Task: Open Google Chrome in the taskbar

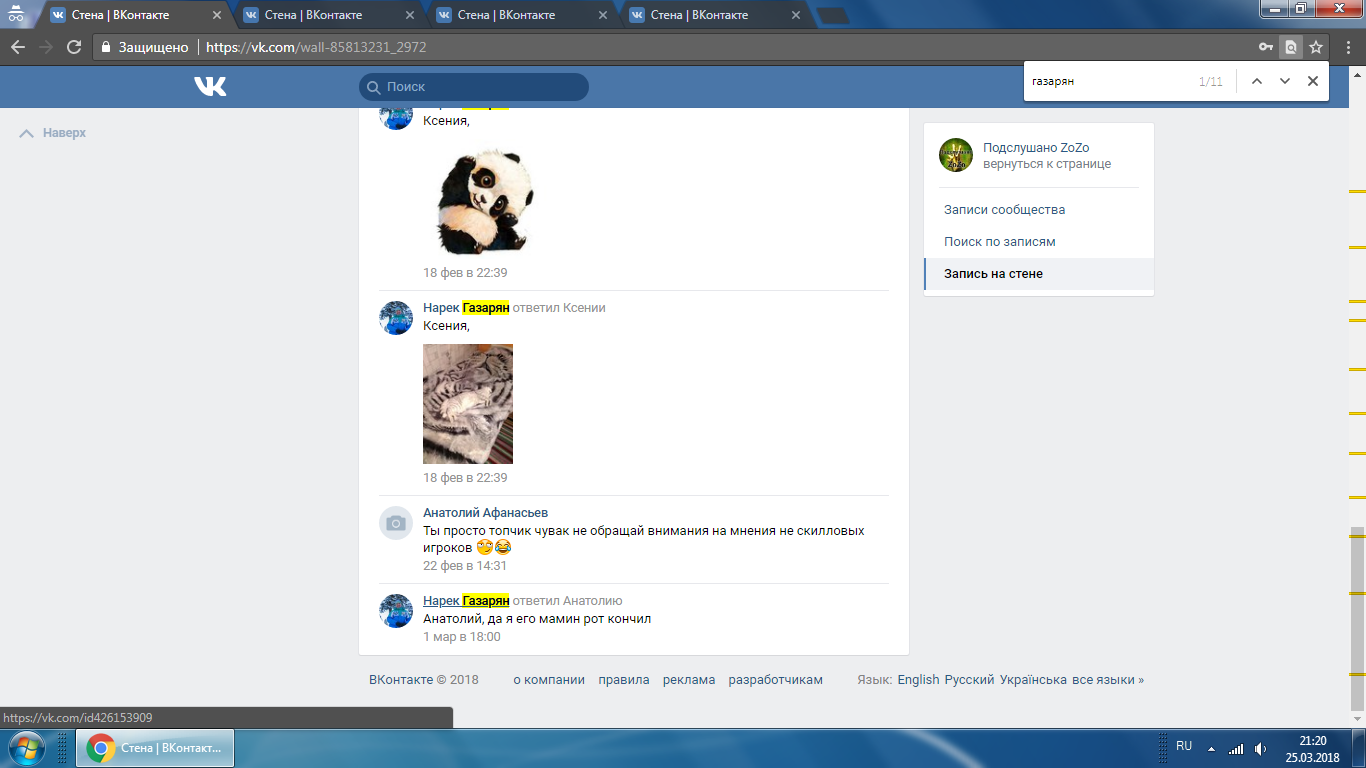Action: [x=155, y=748]
